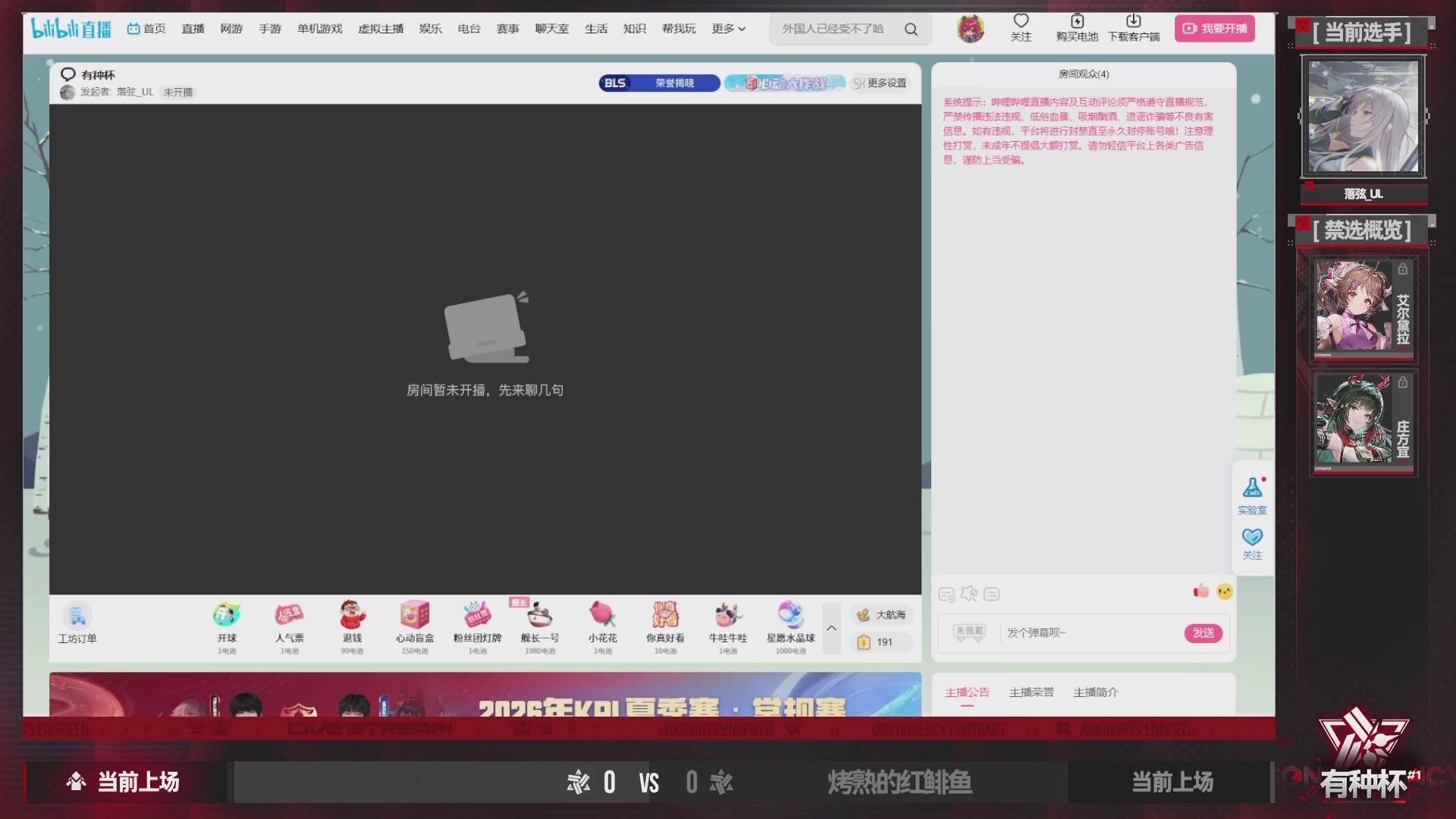Send the 你真好看 gift

[x=665, y=627]
